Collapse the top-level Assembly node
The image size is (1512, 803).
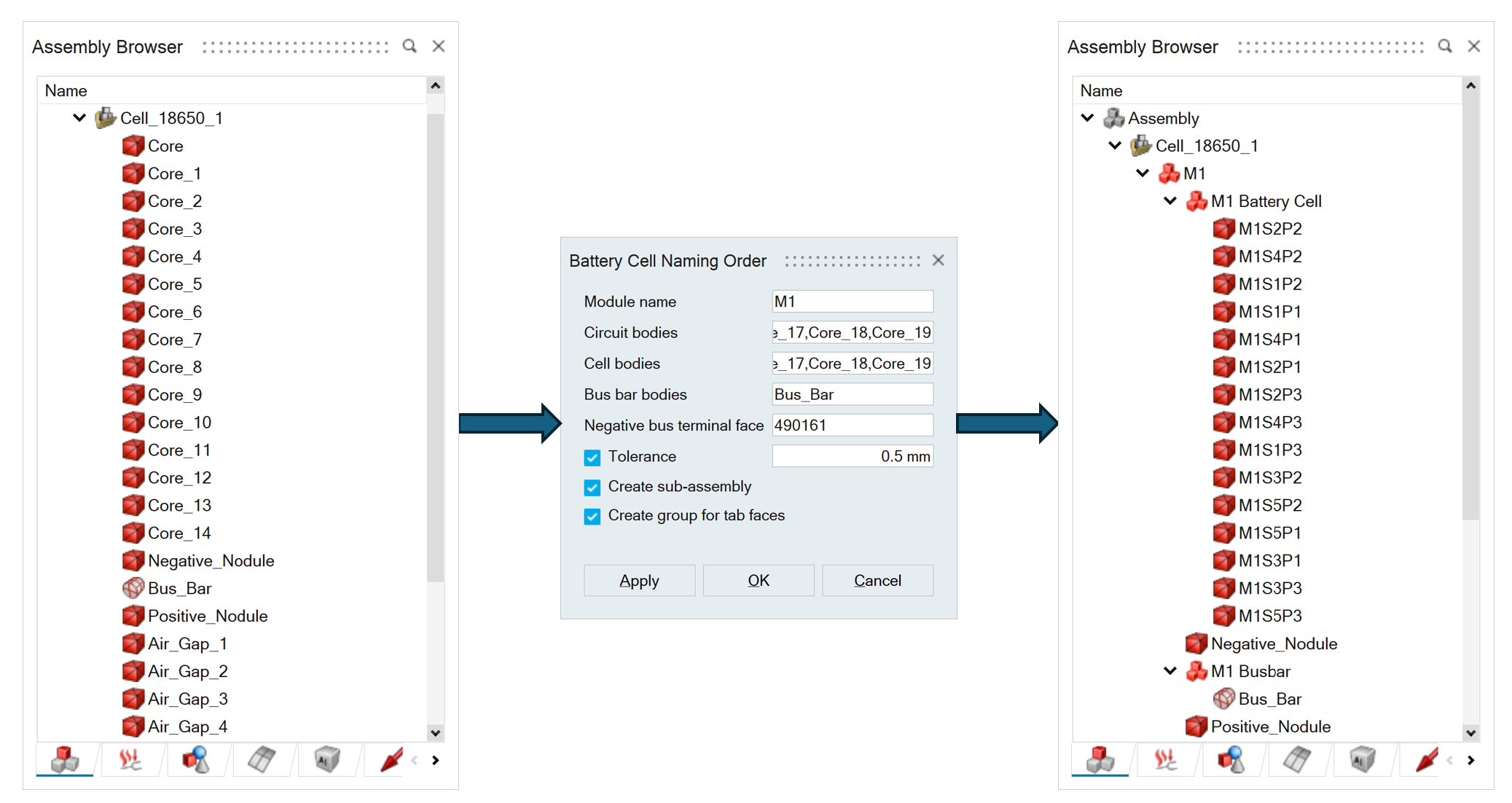point(1087,118)
